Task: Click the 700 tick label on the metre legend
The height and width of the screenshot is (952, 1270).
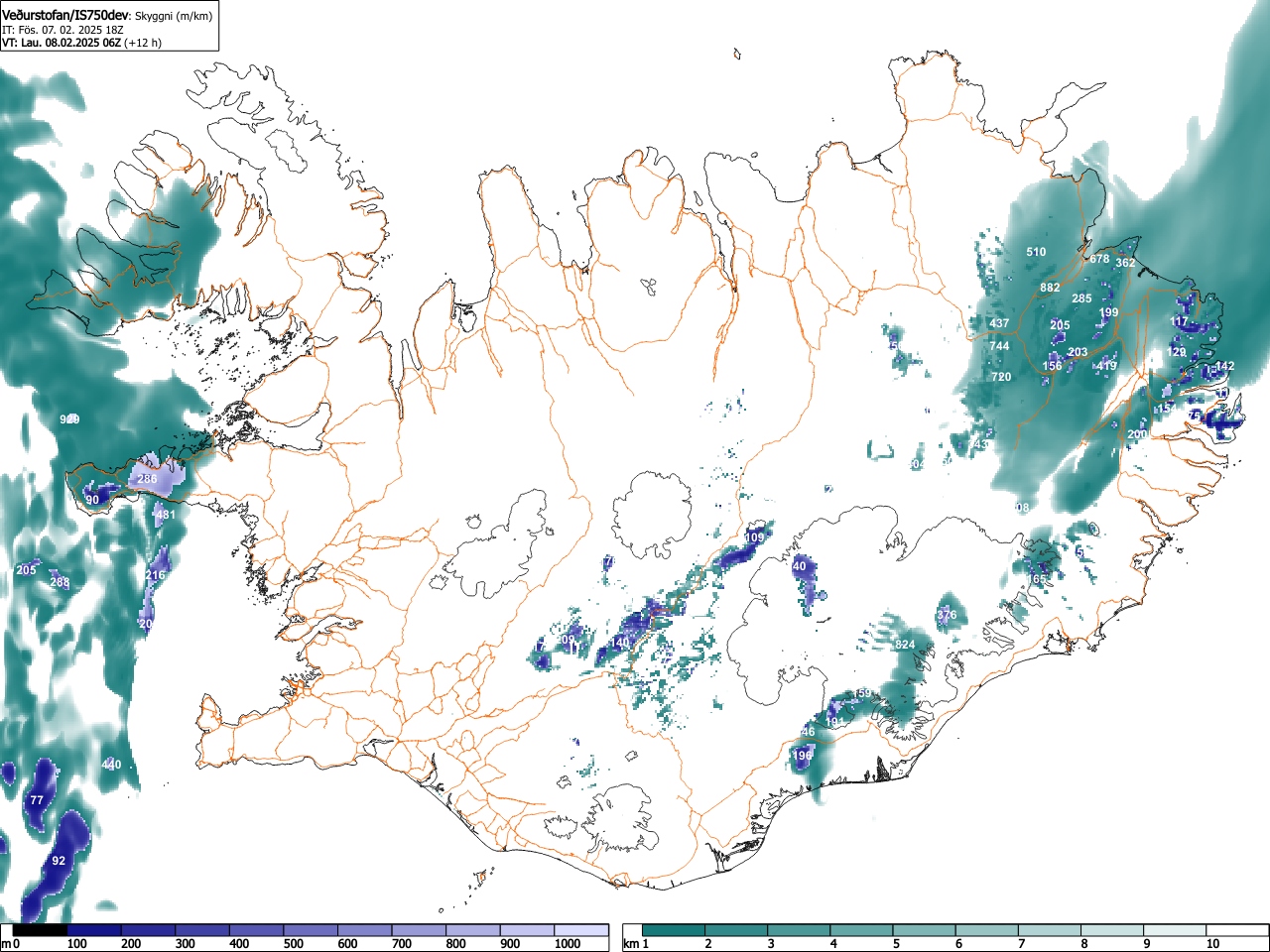Action: pos(402,944)
